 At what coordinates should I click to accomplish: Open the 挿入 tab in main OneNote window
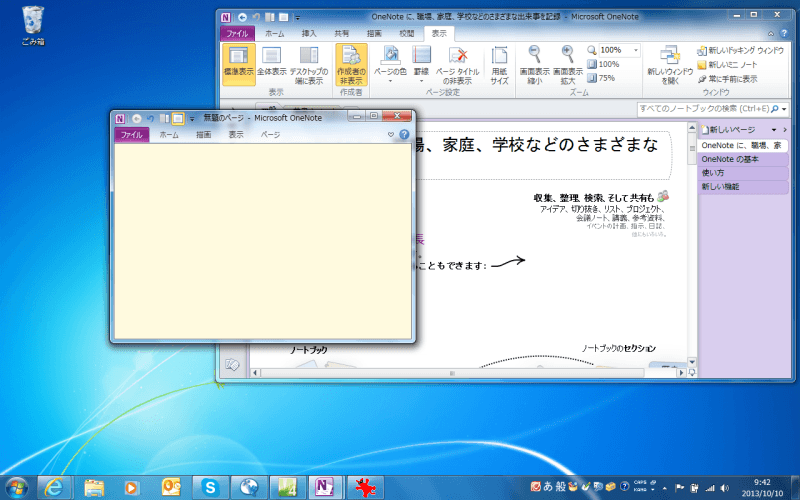click(309, 34)
